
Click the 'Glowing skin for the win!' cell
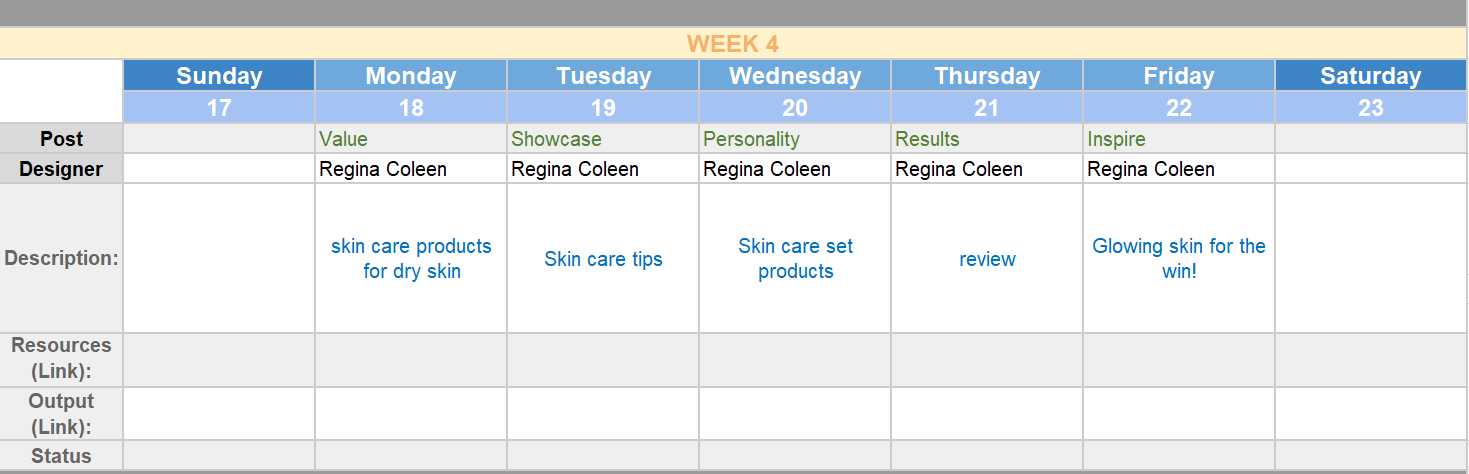(x=1179, y=258)
